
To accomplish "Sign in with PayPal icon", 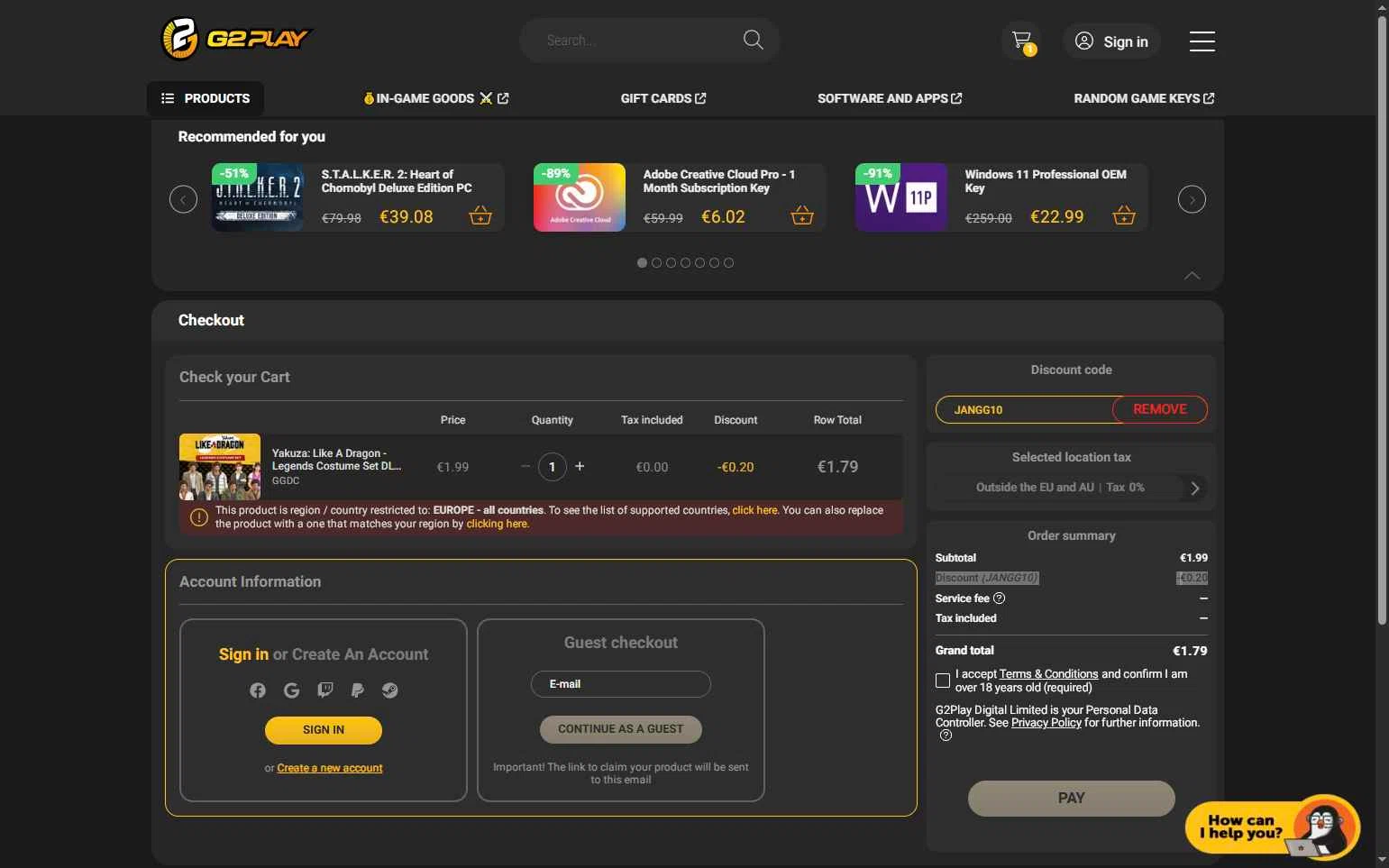I will 357,690.
